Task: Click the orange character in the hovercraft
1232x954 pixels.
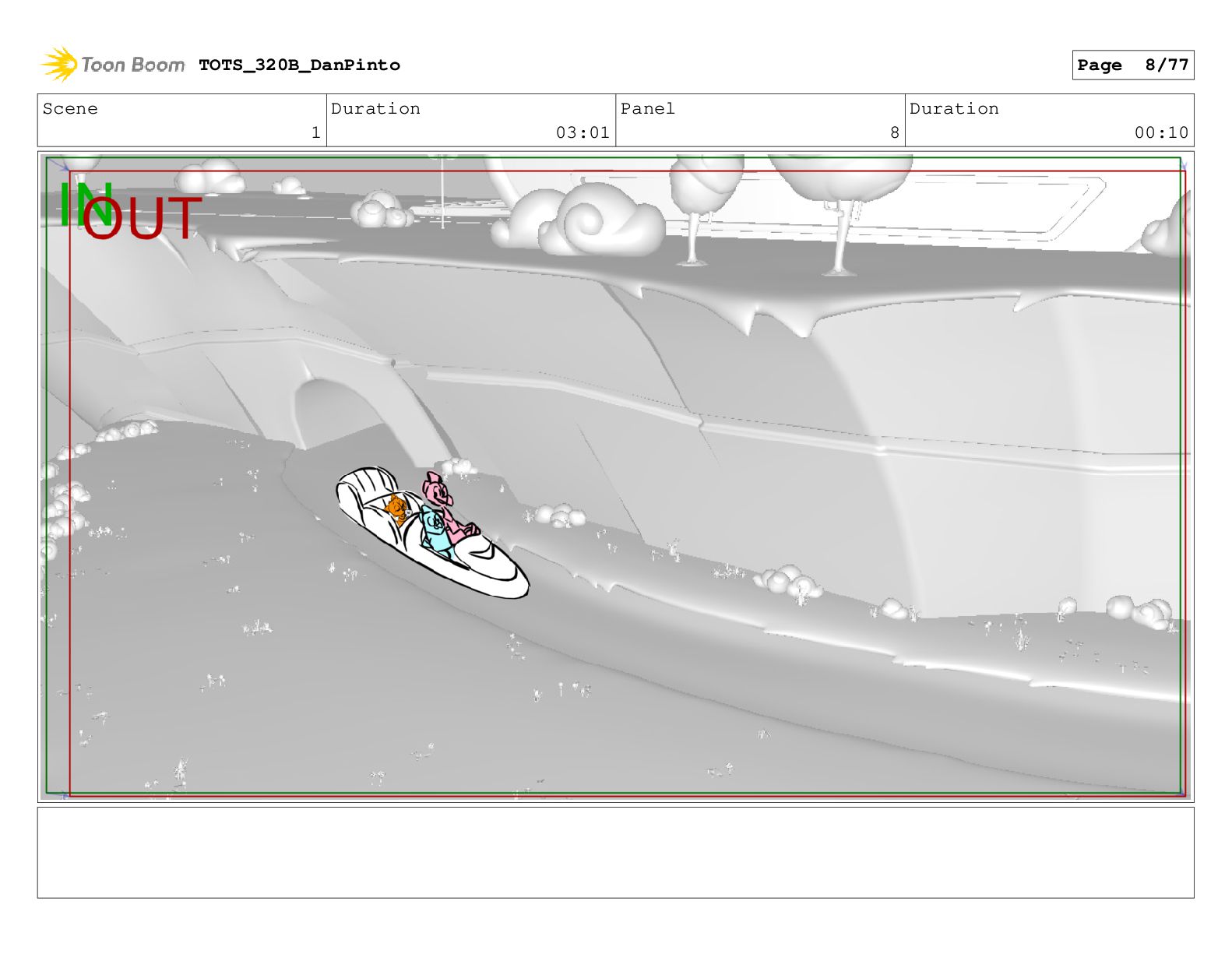Action: (398, 510)
